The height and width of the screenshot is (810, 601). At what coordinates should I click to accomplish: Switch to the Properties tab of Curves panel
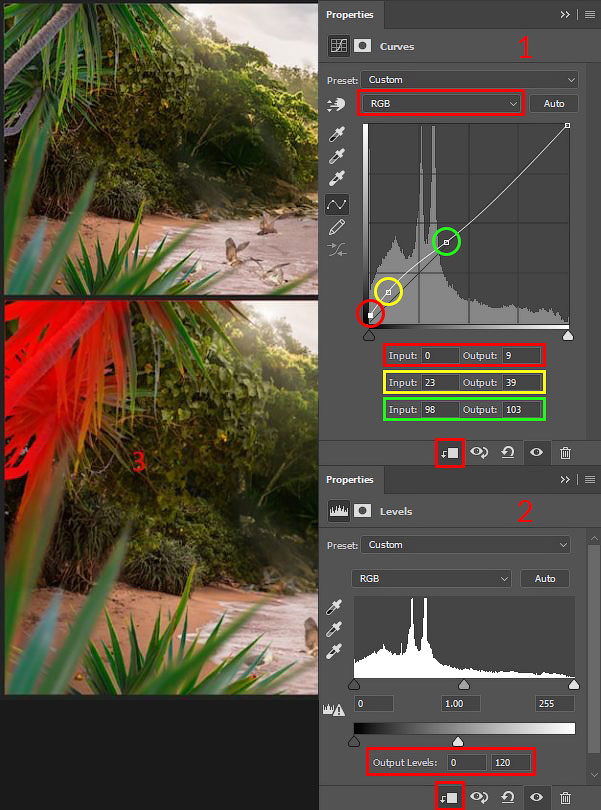coord(350,15)
